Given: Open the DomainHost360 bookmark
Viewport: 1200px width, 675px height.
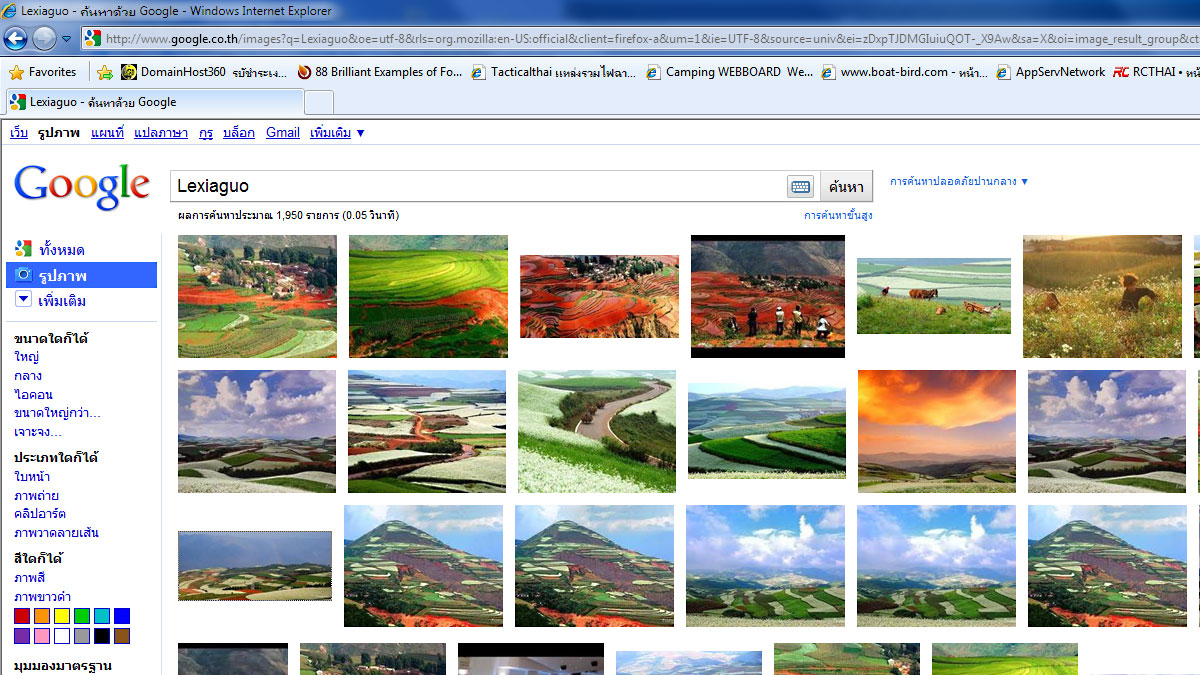Looking at the screenshot, I should point(173,72).
